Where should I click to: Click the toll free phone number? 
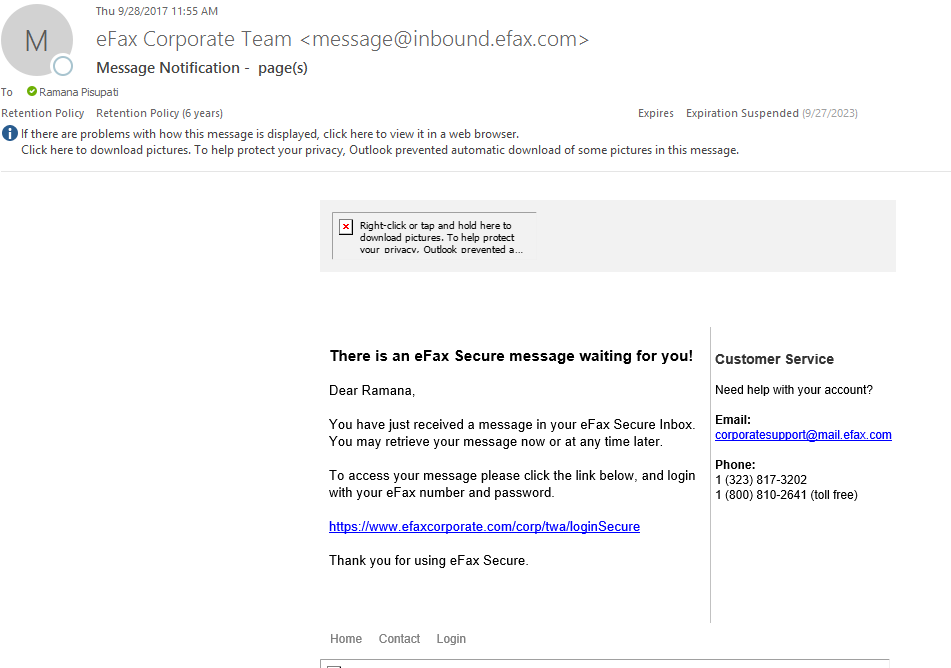786,495
